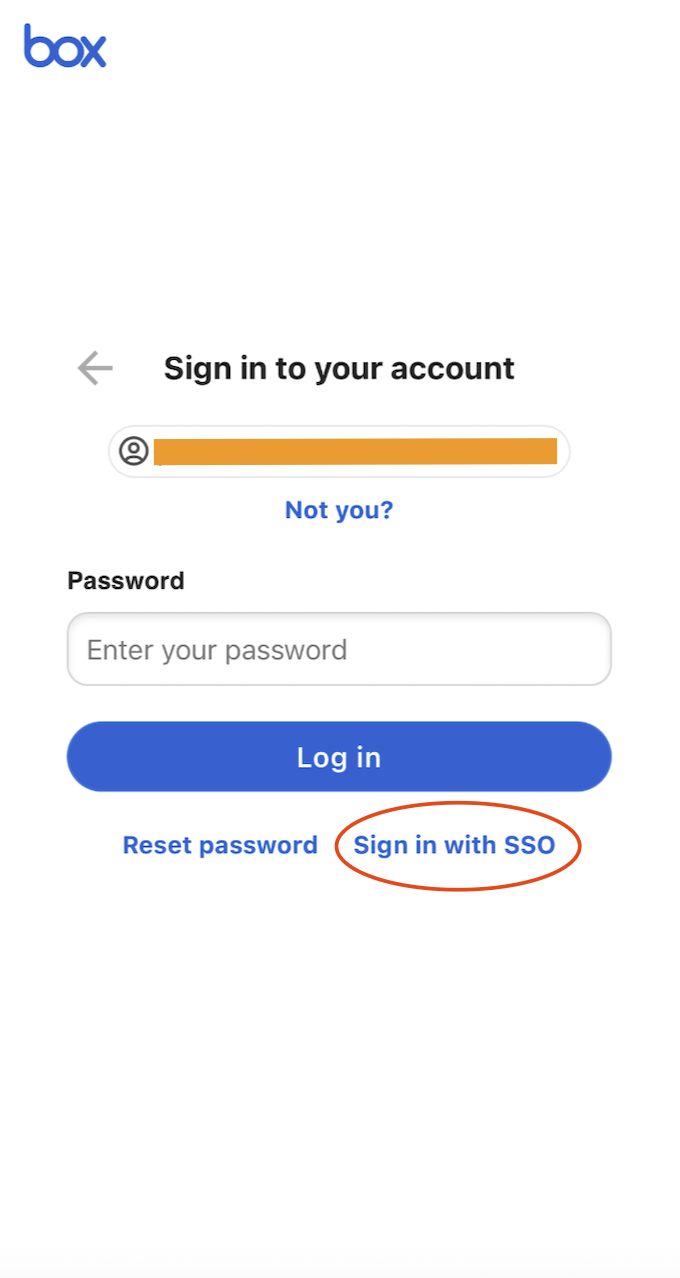Click the Box logo
Viewport: 680px width, 1278px height.
65,46
